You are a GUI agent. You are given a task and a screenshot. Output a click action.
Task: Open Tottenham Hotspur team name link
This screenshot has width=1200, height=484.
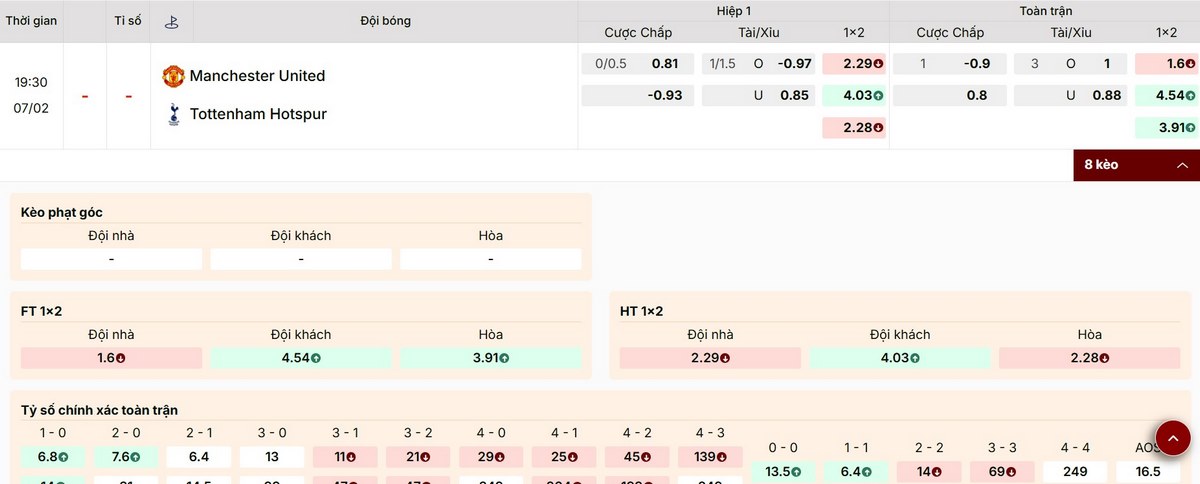(258, 114)
